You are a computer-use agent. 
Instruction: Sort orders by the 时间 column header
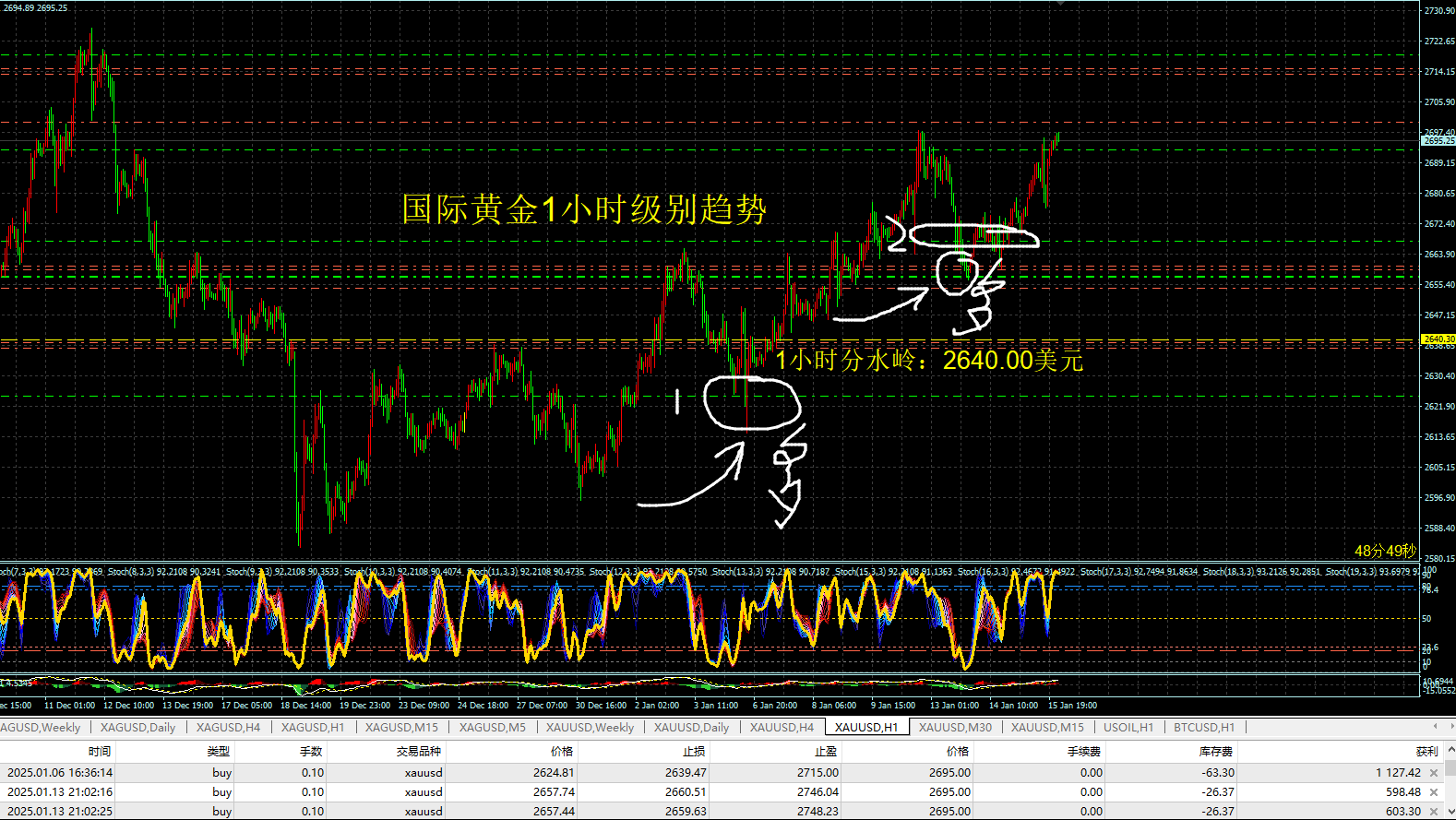click(100, 752)
